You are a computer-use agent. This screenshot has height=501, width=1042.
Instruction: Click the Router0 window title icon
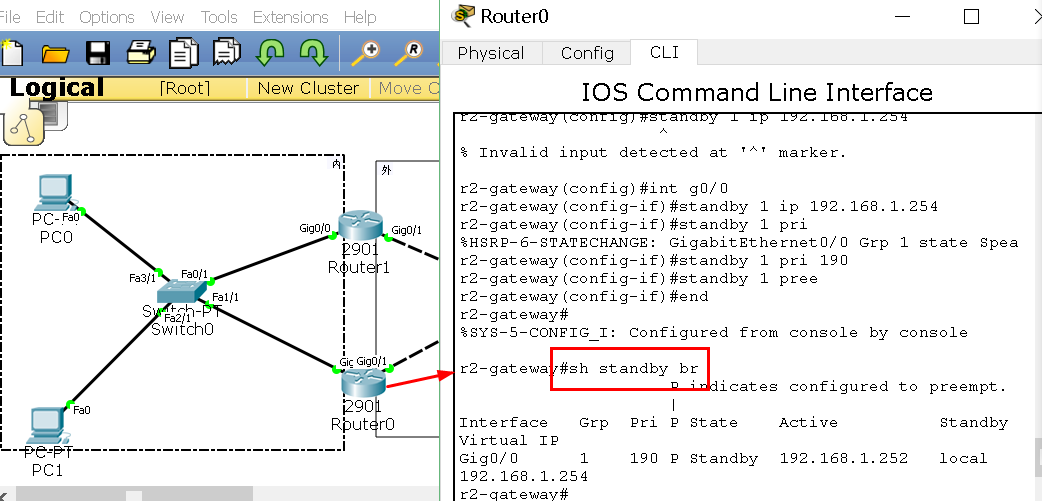coord(463,15)
